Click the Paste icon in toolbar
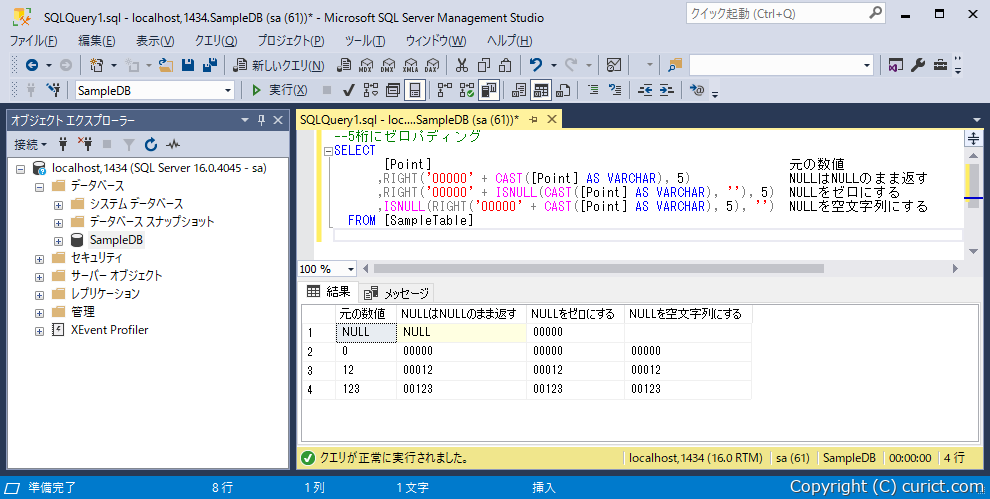 pos(505,65)
